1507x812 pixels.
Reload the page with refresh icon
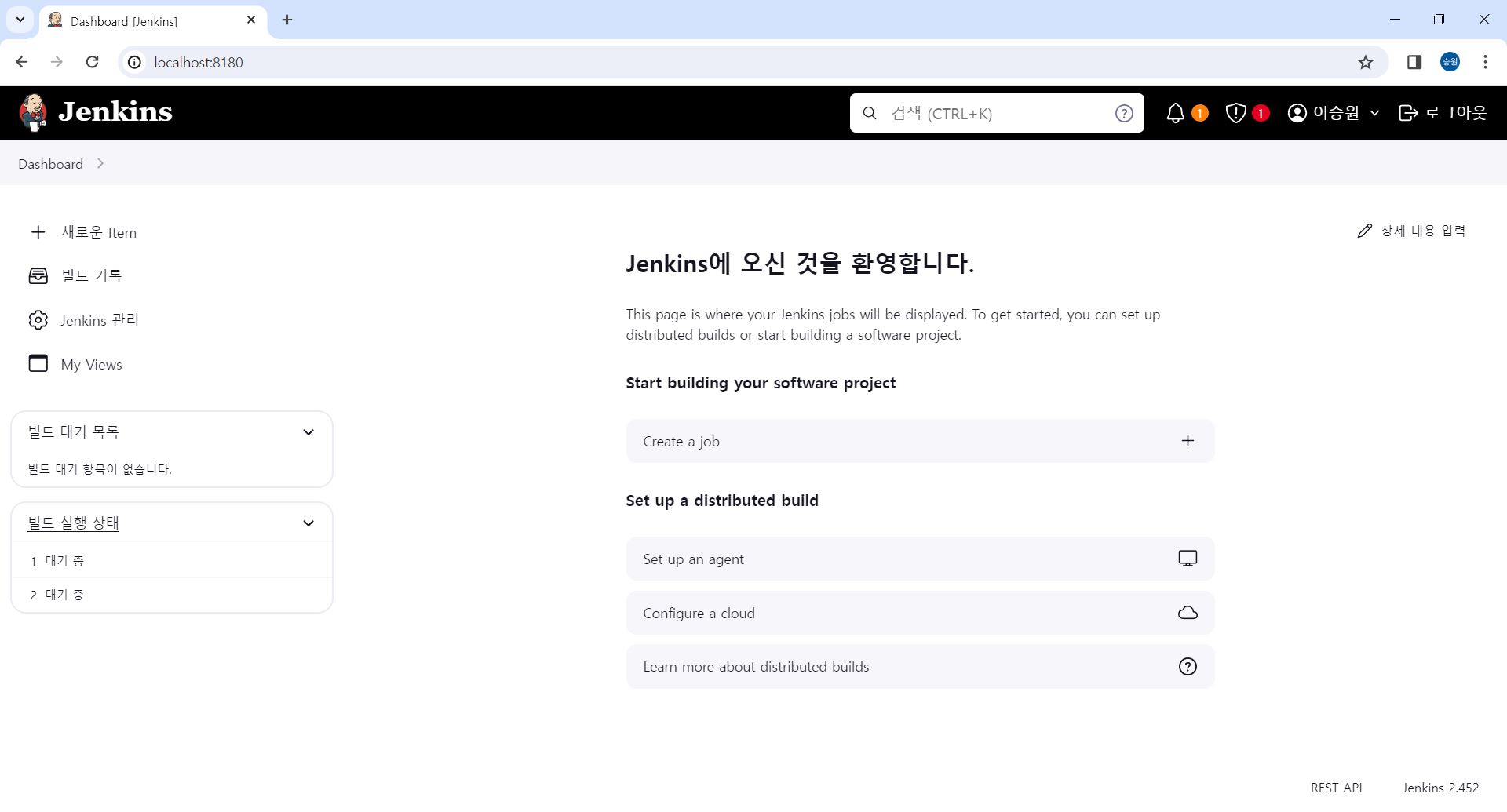(x=92, y=62)
